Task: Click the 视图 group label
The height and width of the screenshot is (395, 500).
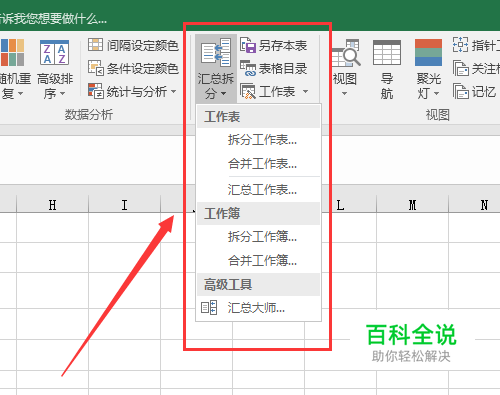Action: pyautogui.click(x=438, y=115)
